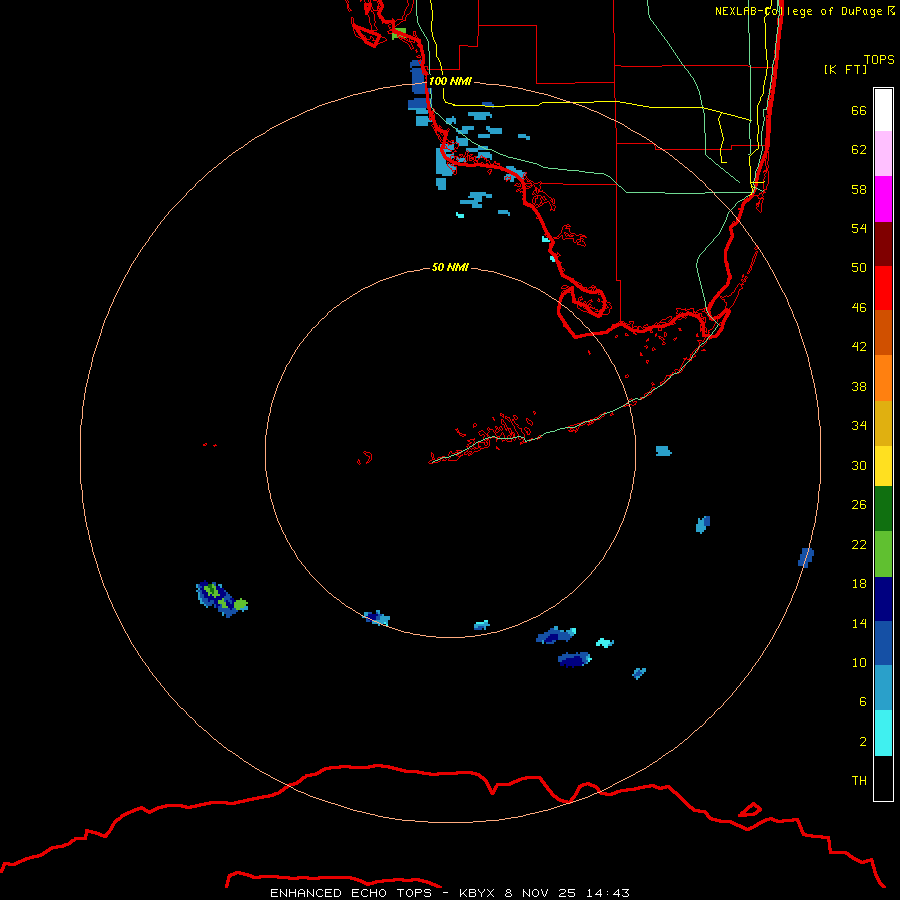
Task: Click the legend value "58"
Action: click(859, 189)
